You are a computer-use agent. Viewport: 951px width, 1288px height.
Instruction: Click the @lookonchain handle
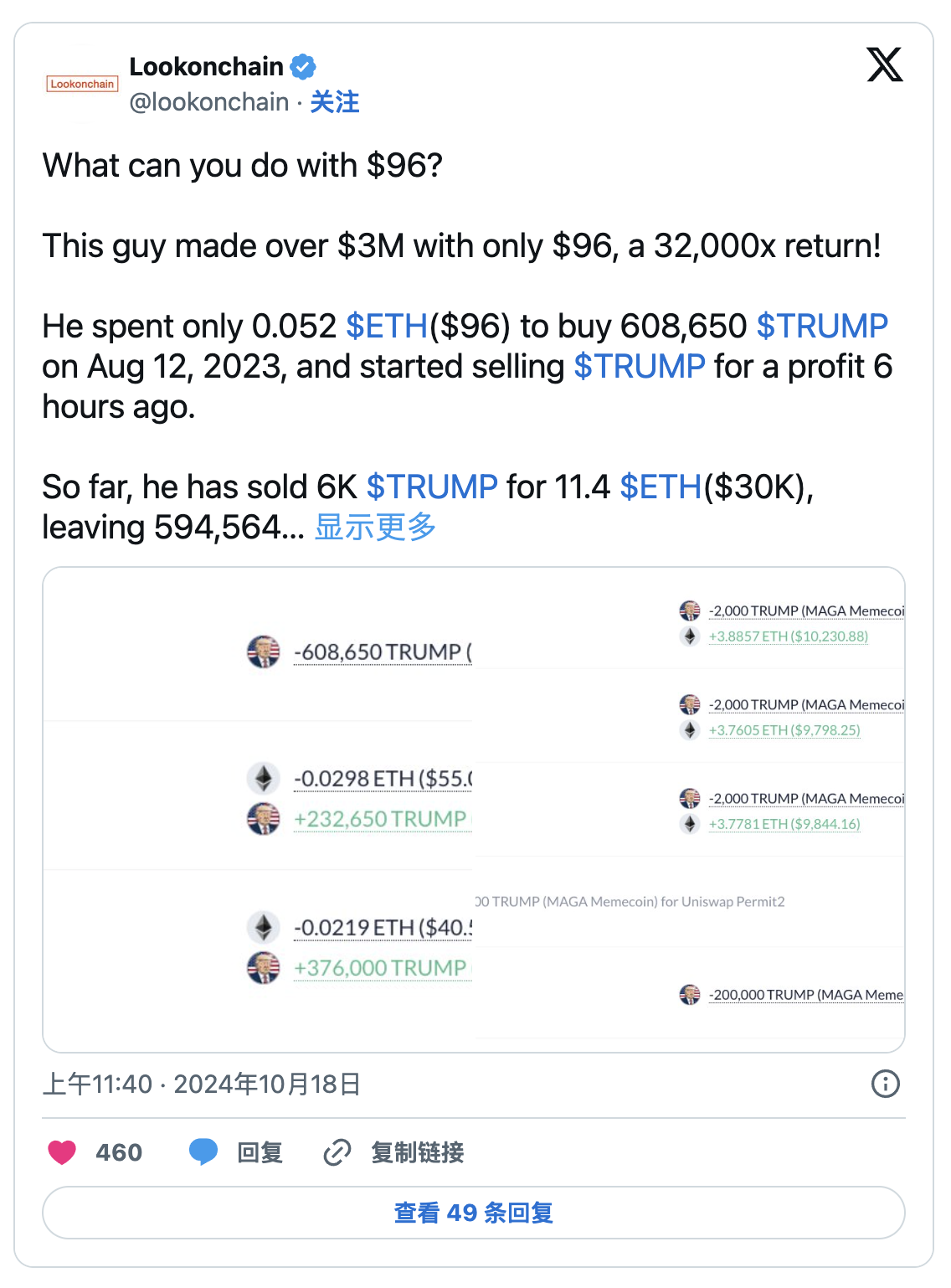(209, 102)
